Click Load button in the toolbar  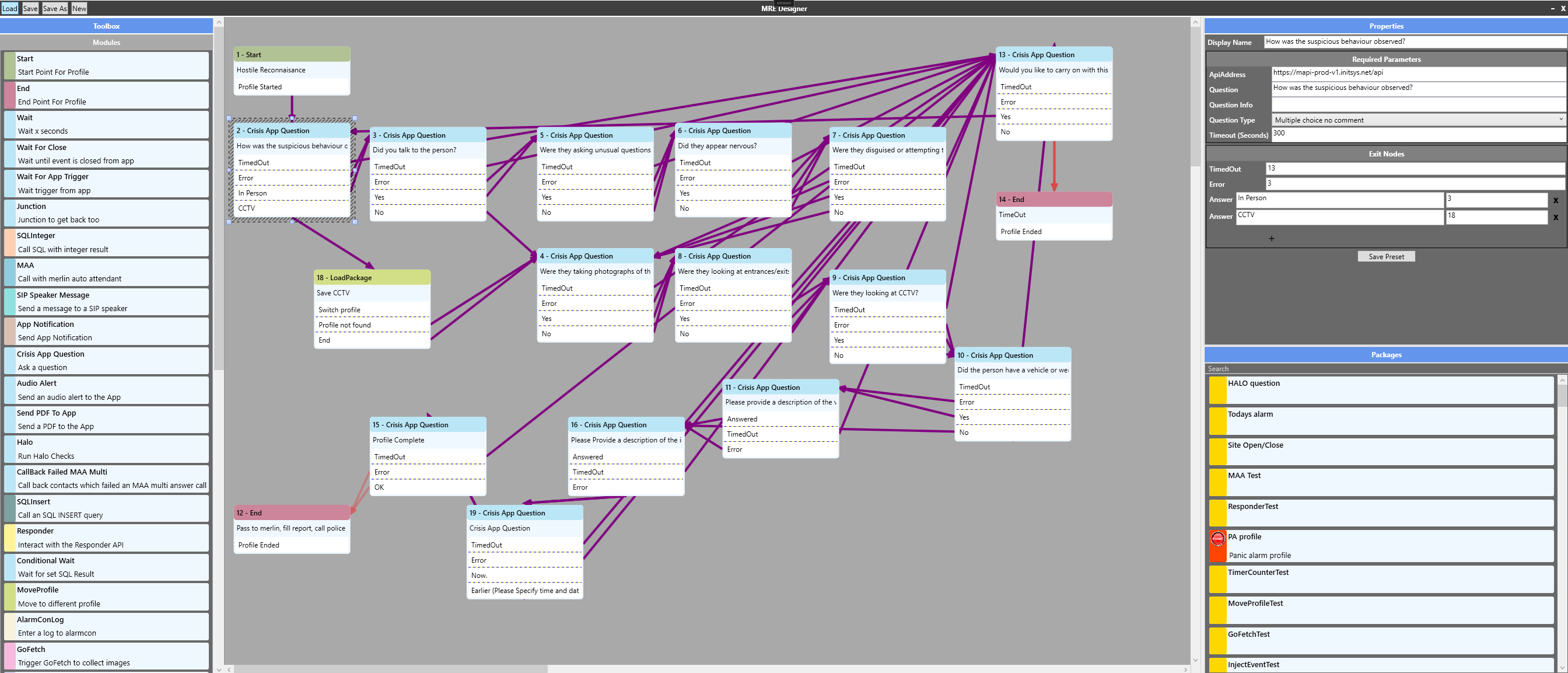9,8
